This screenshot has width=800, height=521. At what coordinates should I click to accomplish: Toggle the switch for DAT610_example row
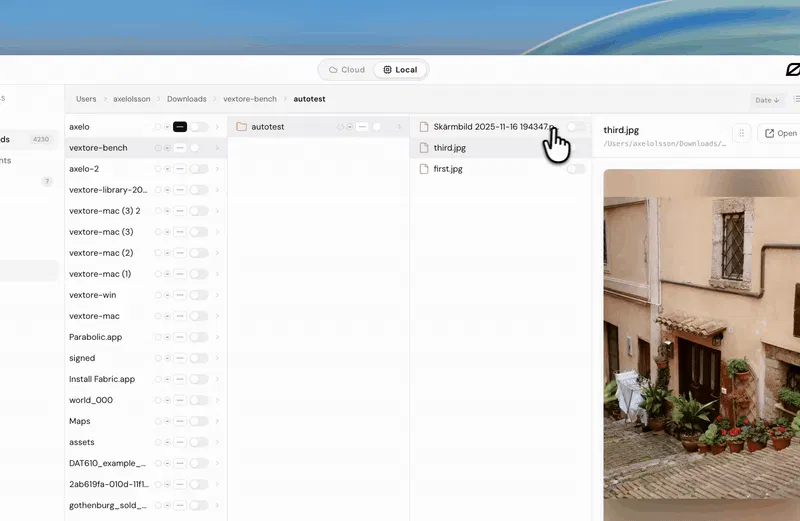199,463
